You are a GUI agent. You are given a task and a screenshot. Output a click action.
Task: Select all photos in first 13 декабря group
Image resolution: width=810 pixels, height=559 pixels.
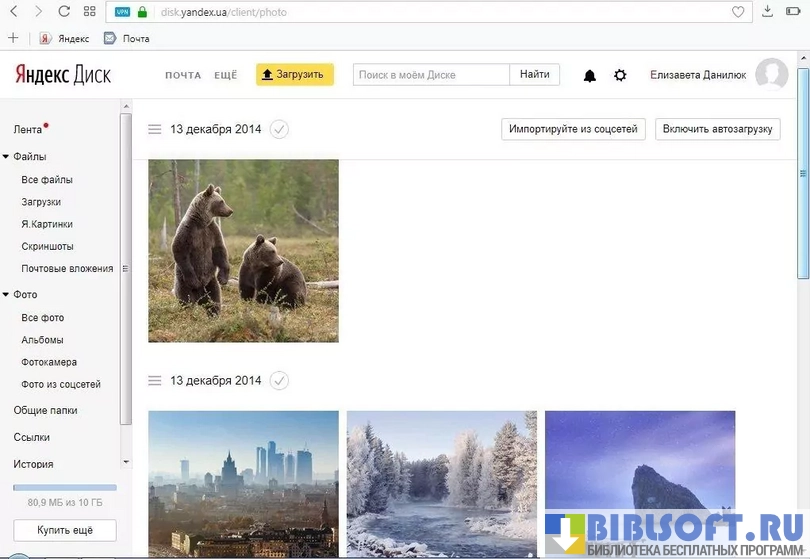point(280,129)
